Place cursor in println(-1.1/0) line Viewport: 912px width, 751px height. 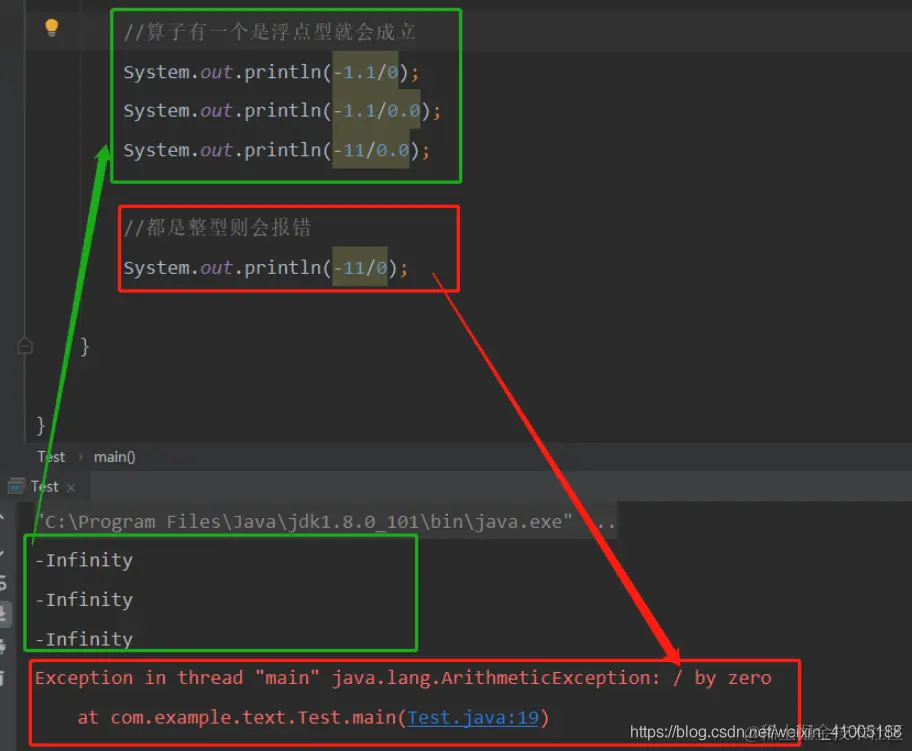coord(271,72)
